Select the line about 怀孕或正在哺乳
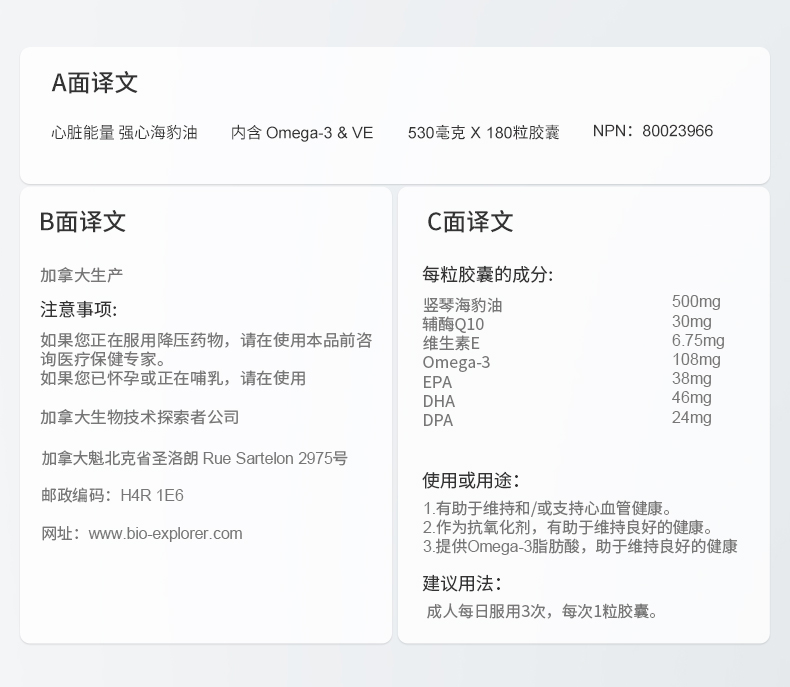This screenshot has height=687, width=790. (x=173, y=378)
